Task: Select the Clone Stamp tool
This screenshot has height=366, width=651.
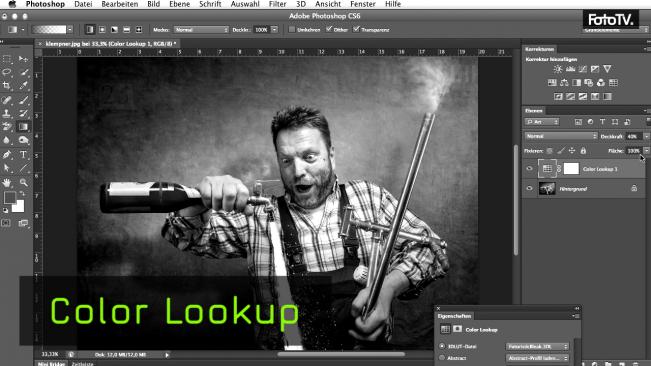Action: pos(7,113)
